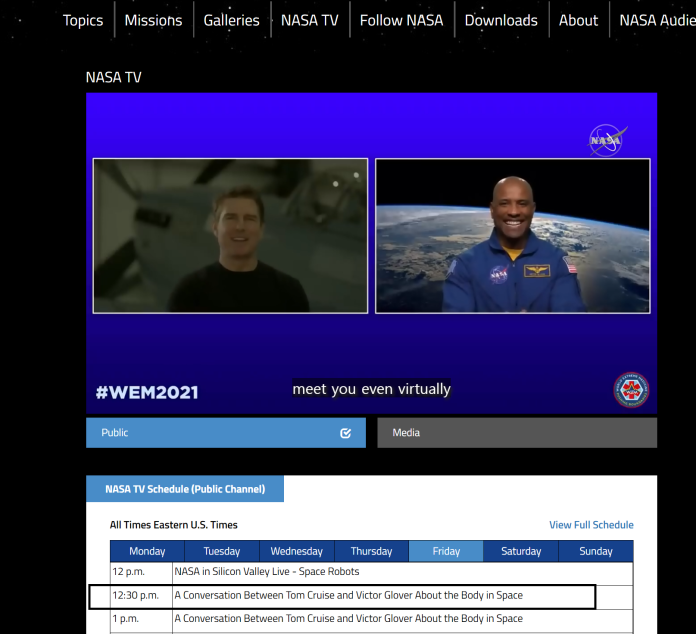The image size is (696, 634).
Task: Click the 'meet you even virtually' caption
Action: pos(372,389)
